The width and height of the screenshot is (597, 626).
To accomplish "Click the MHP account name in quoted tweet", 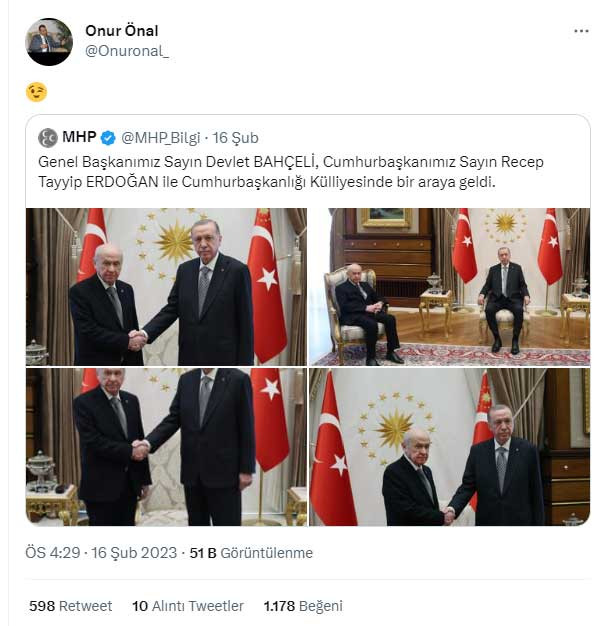I will [79, 137].
